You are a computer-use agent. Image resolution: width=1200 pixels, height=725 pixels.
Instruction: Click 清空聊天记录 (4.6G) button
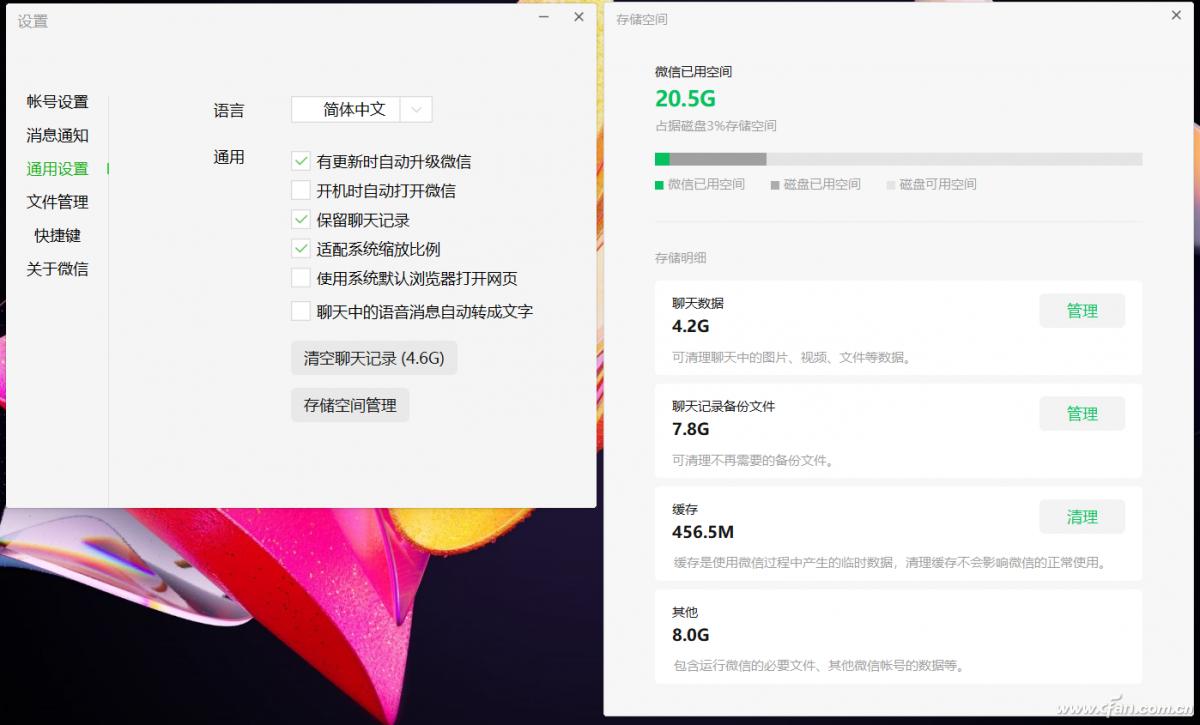pos(373,357)
